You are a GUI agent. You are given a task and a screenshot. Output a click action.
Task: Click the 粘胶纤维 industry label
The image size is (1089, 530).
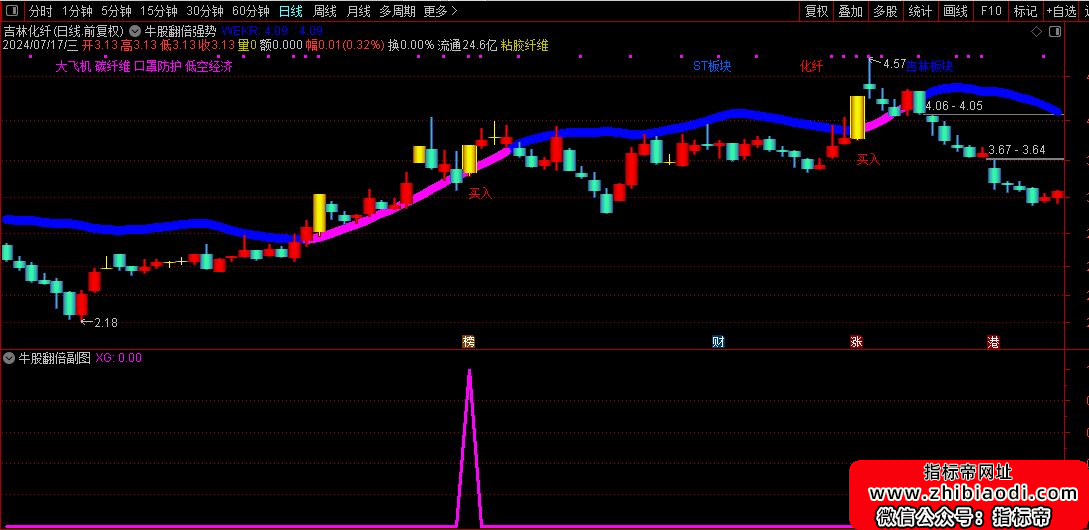click(x=524, y=45)
